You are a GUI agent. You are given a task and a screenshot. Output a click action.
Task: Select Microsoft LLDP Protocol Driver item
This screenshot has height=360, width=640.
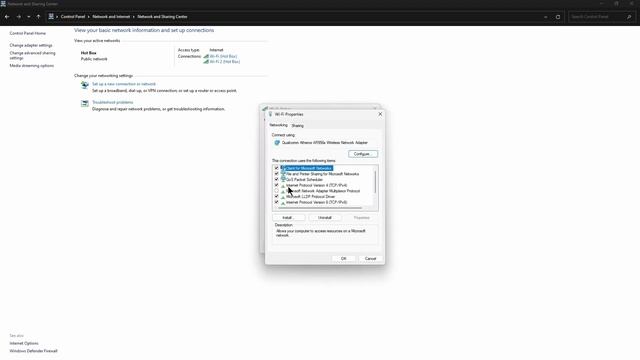click(x=310, y=197)
